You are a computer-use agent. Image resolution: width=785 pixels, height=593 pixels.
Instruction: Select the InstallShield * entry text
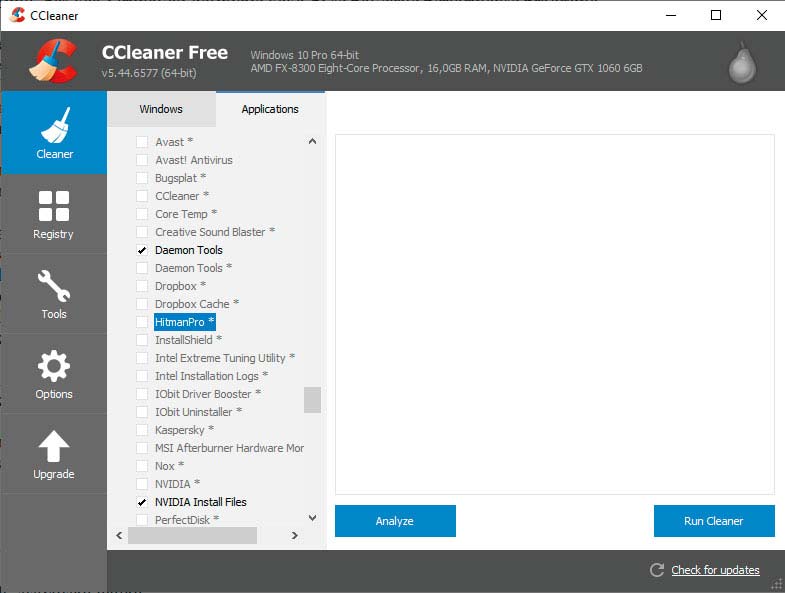click(188, 340)
